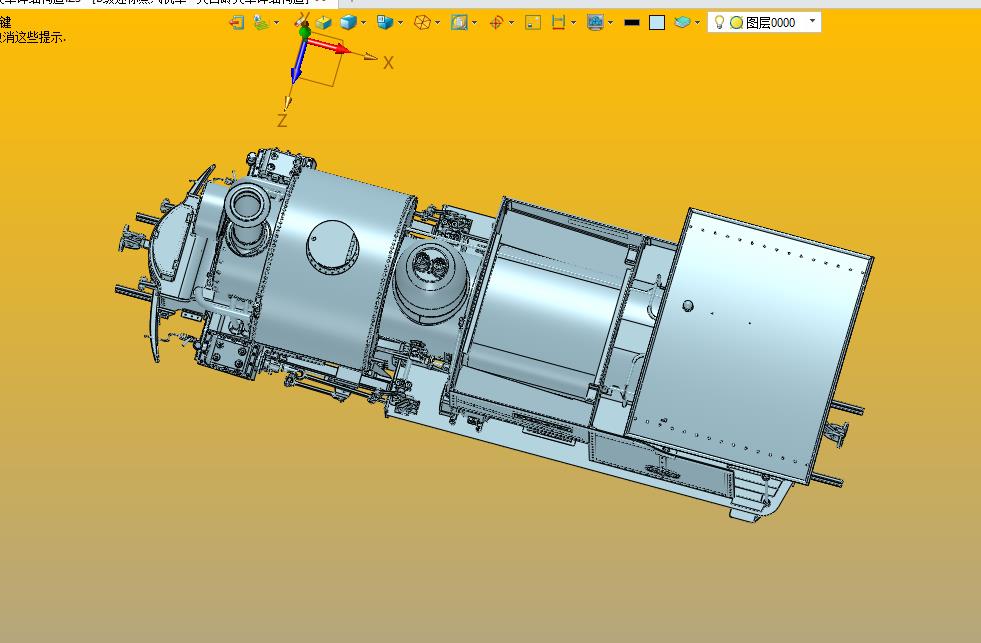Click the yellow square frame icon
The width and height of the screenshot is (981, 643).
pos(533,23)
